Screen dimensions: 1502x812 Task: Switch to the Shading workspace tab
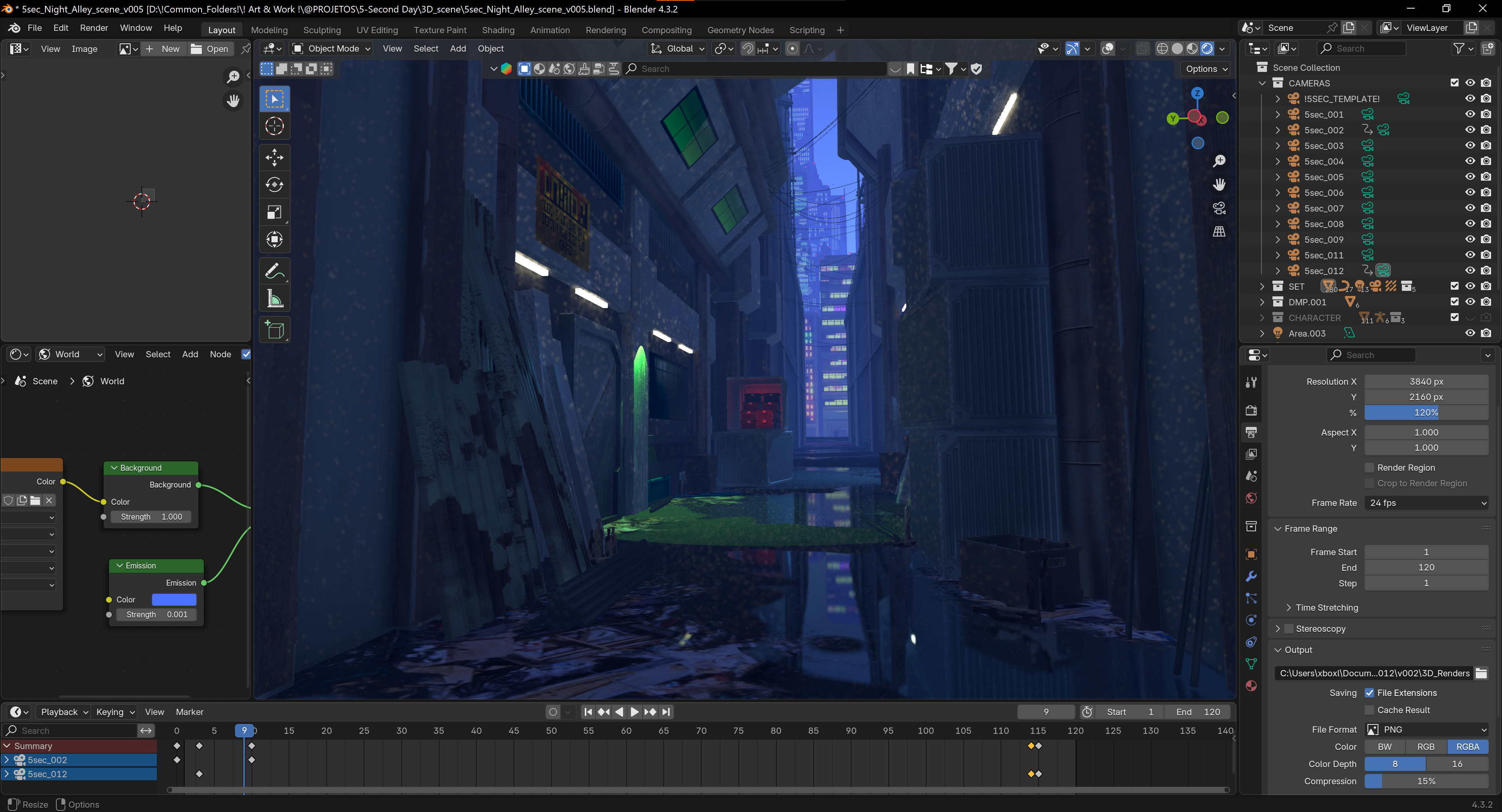498,30
